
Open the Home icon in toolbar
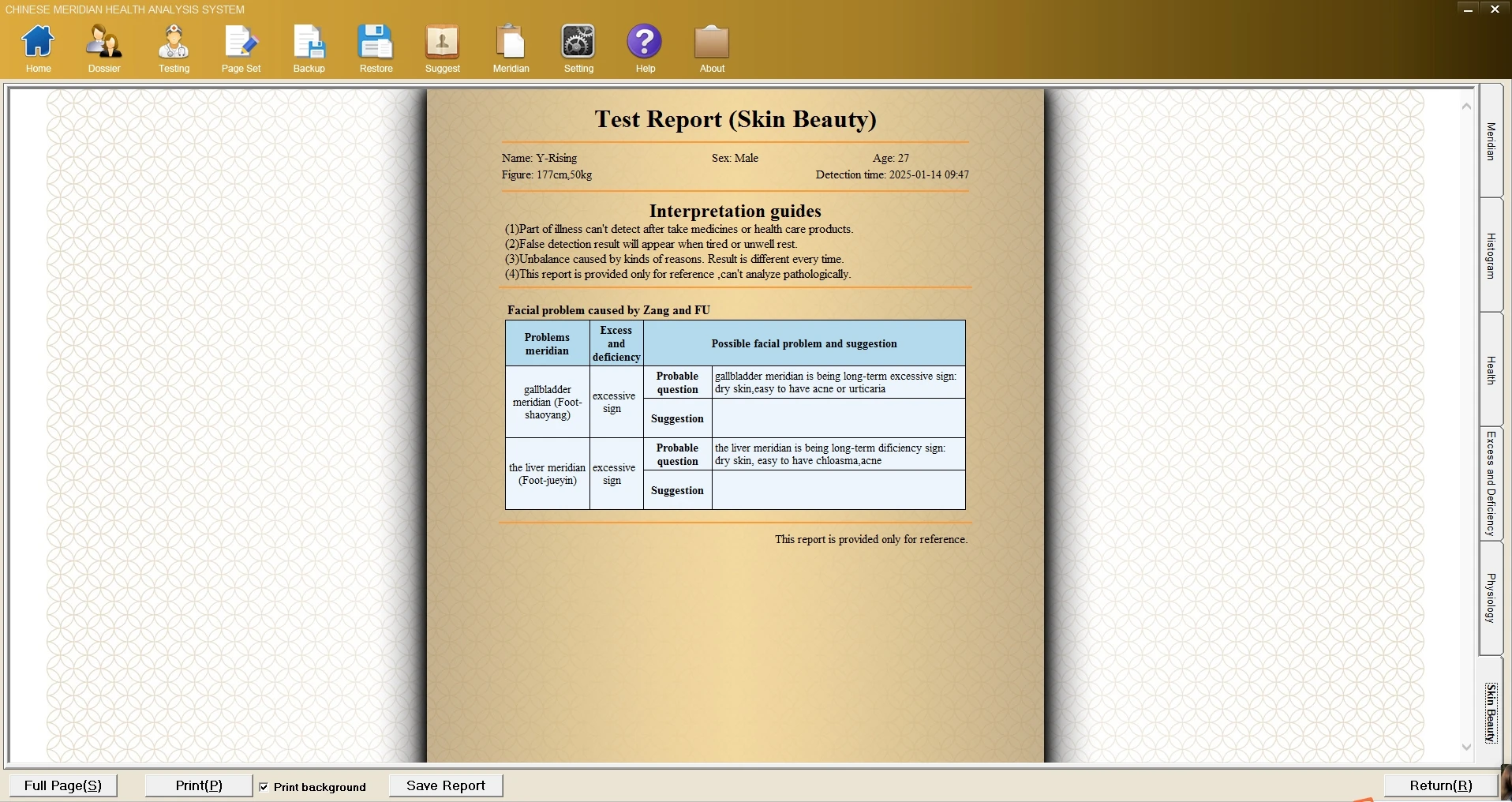pyautogui.click(x=38, y=43)
